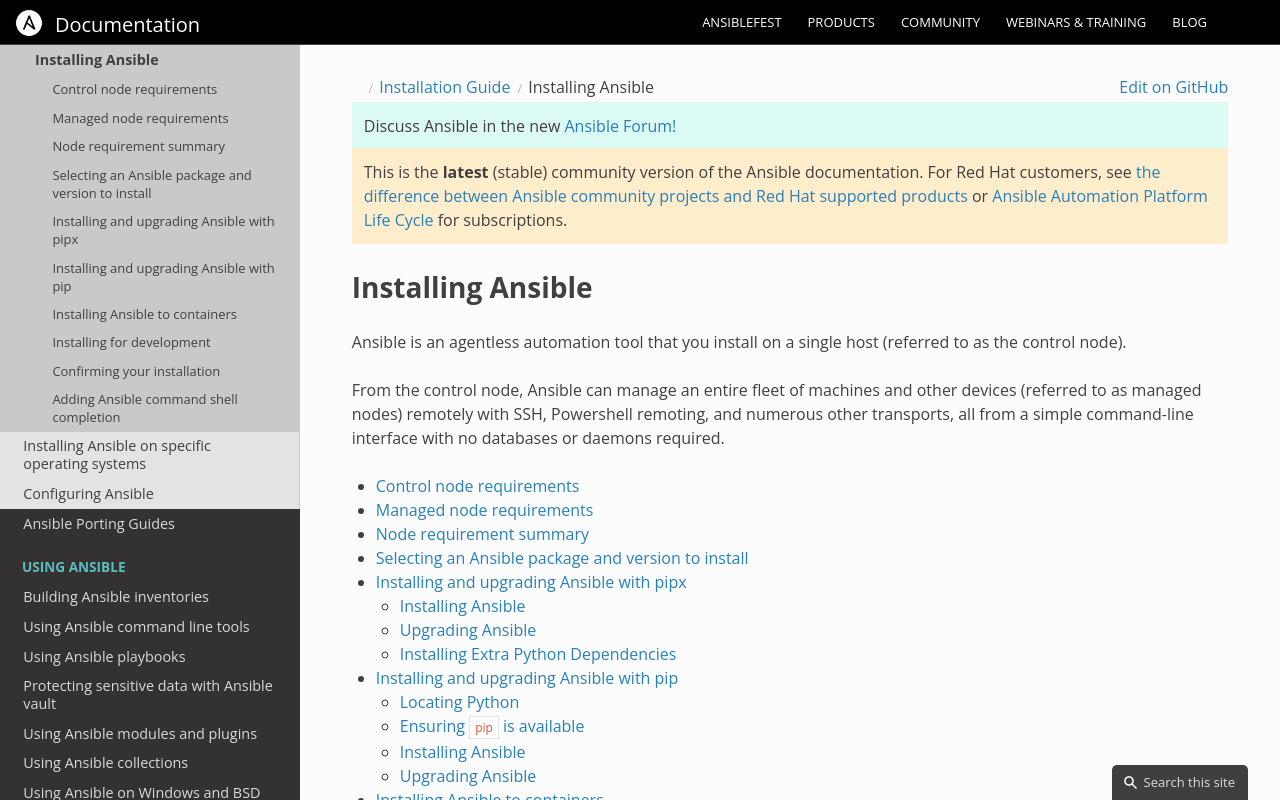This screenshot has width=1280, height=800.
Task: Open the Documentation home title
Action: (127, 24)
